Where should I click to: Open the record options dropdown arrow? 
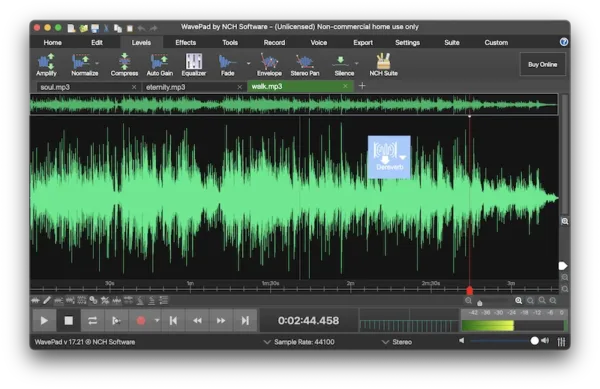pos(157,320)
